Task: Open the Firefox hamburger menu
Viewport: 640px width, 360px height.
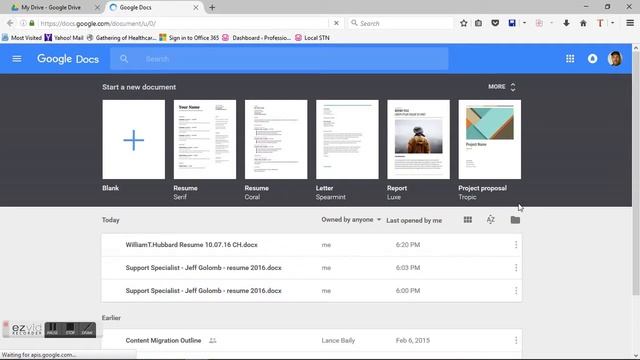Action: click(630, 23)
